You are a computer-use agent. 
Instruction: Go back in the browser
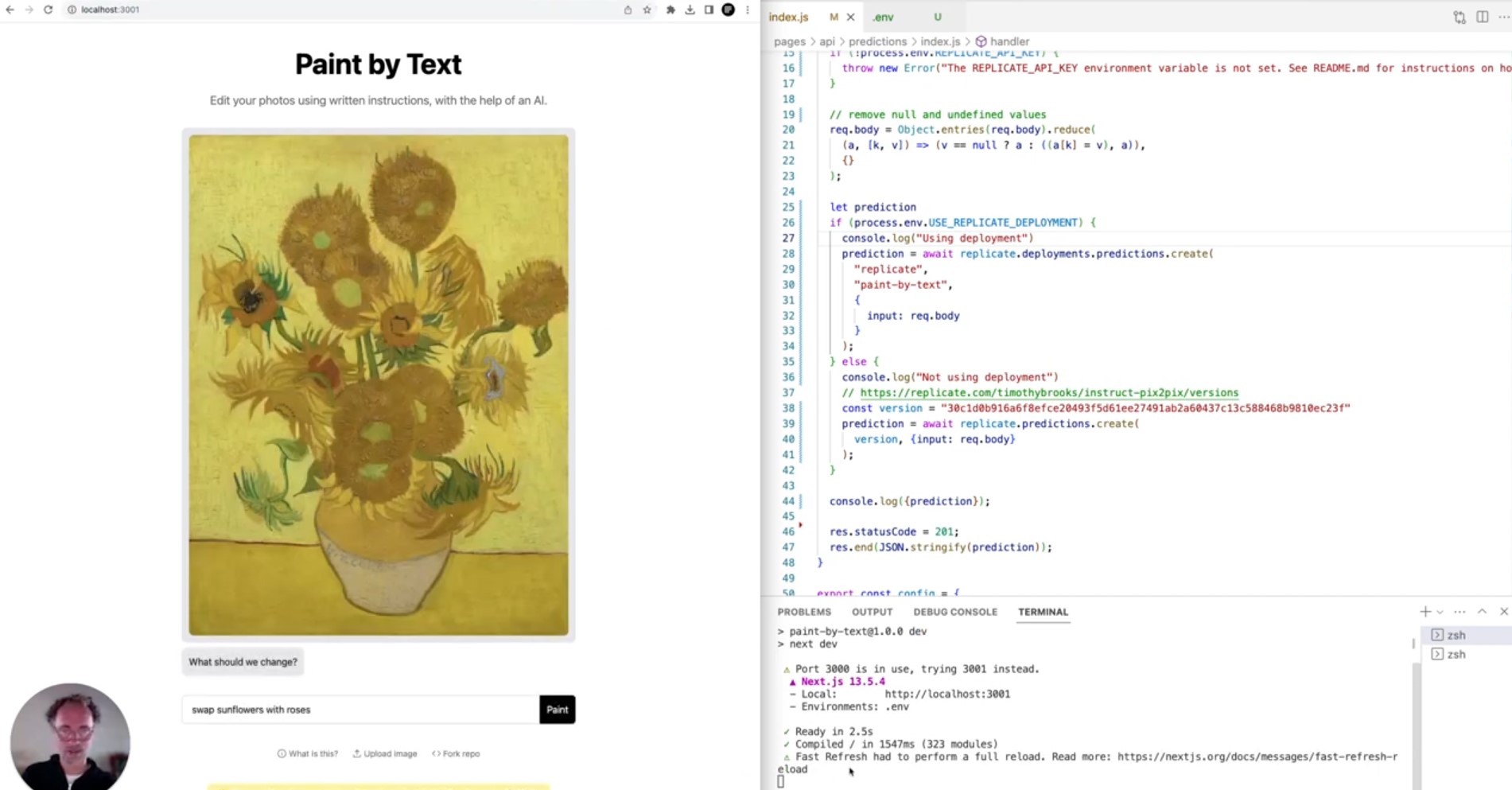coord(10,10)
